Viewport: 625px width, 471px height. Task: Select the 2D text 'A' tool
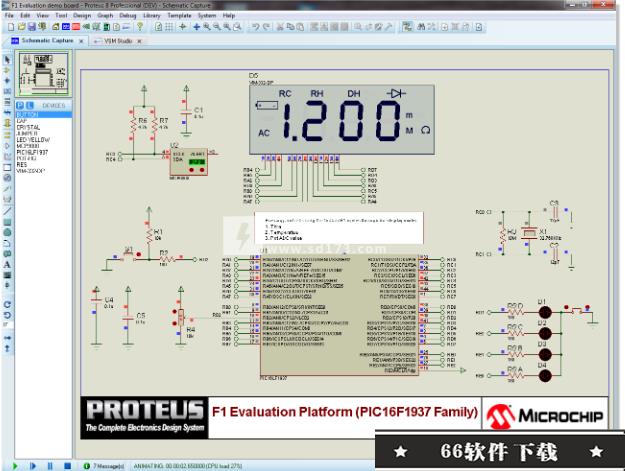tap(7, 265)
